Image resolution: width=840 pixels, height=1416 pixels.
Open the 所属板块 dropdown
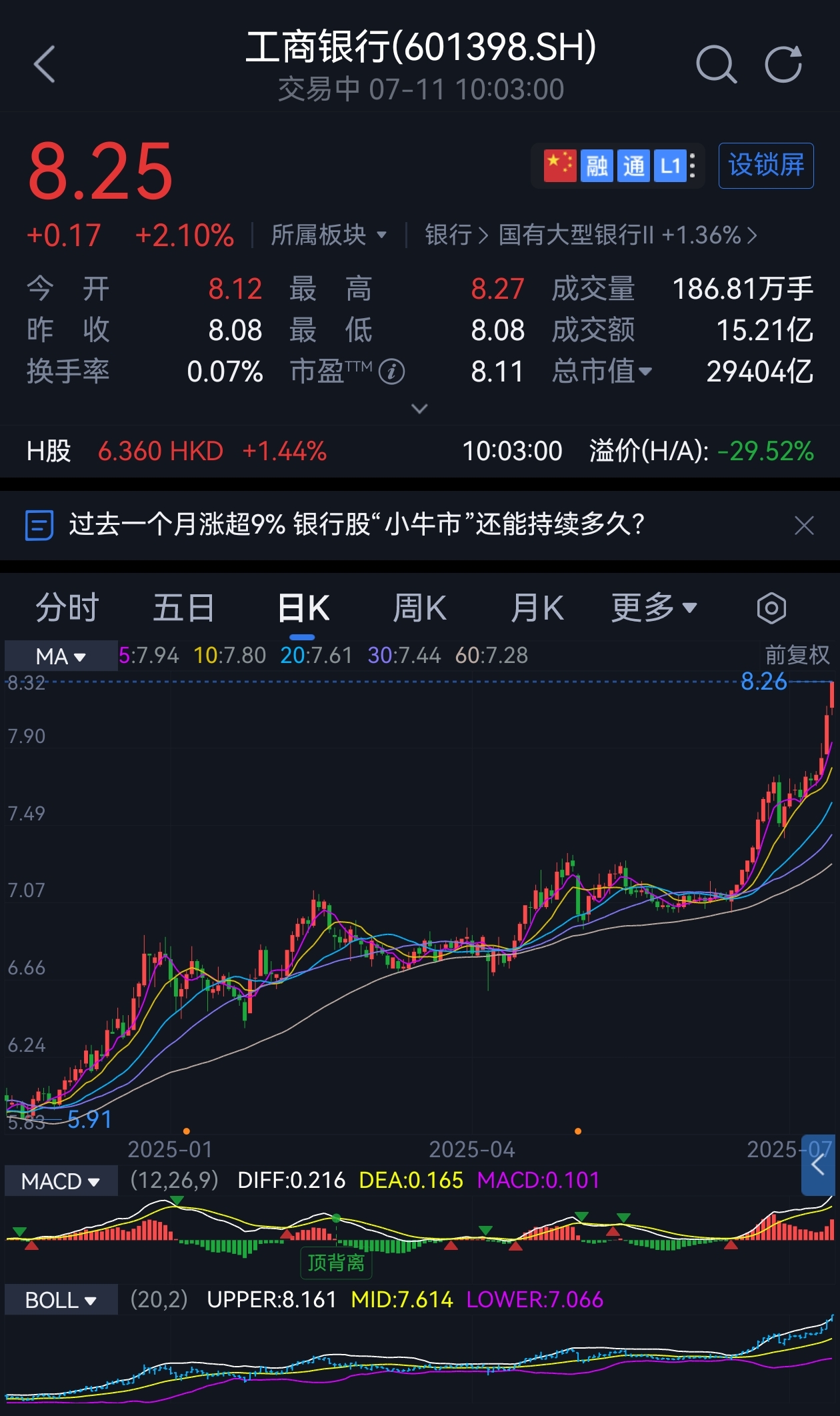pyautogui.click(x=329, y=235)
